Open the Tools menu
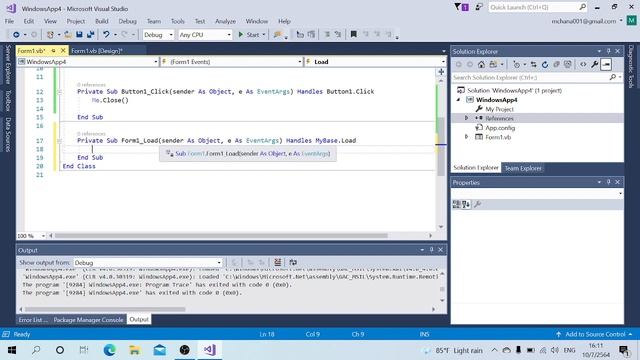640x360 pixels. pos(178,21)
